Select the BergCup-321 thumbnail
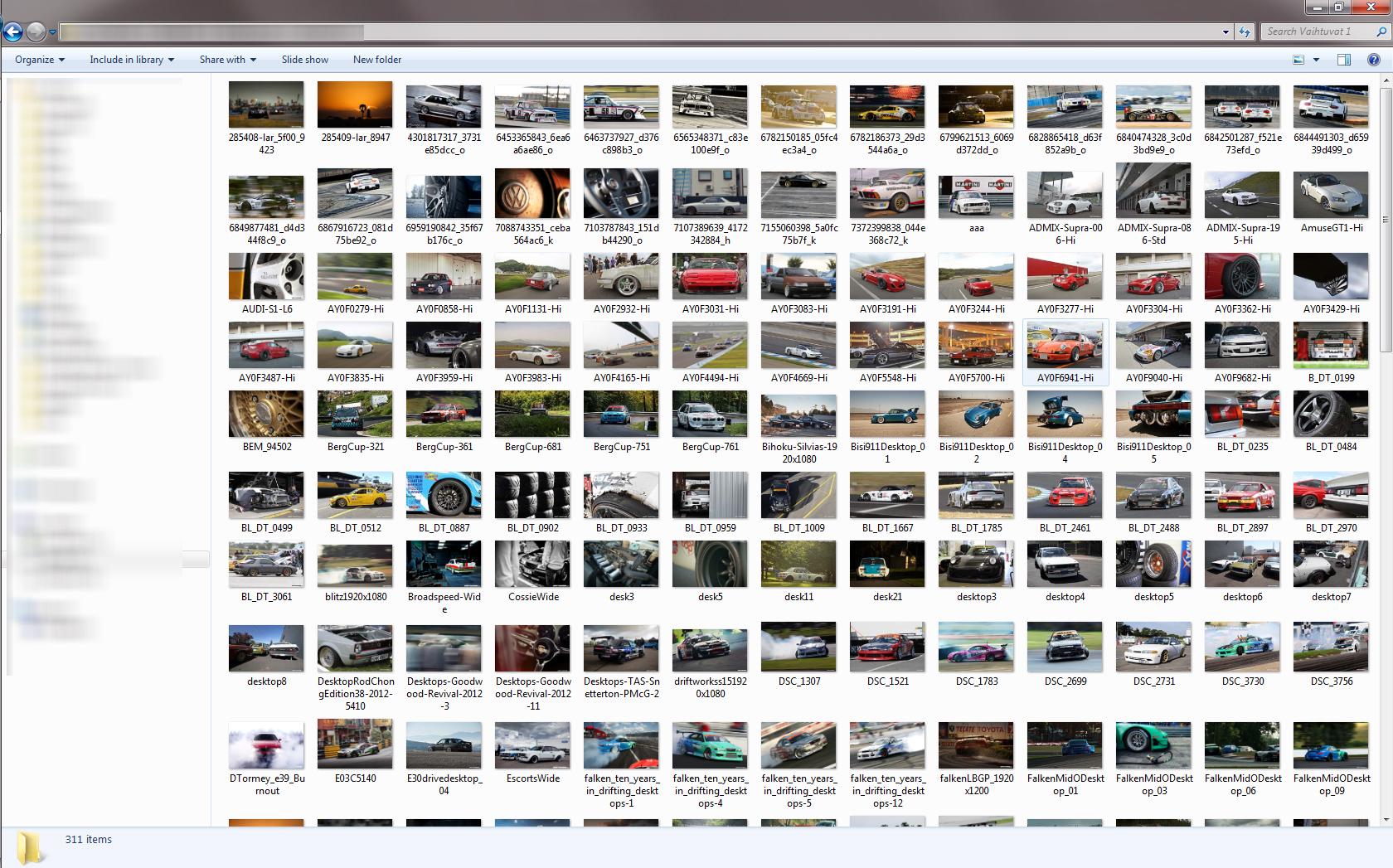 coord(355,414)
